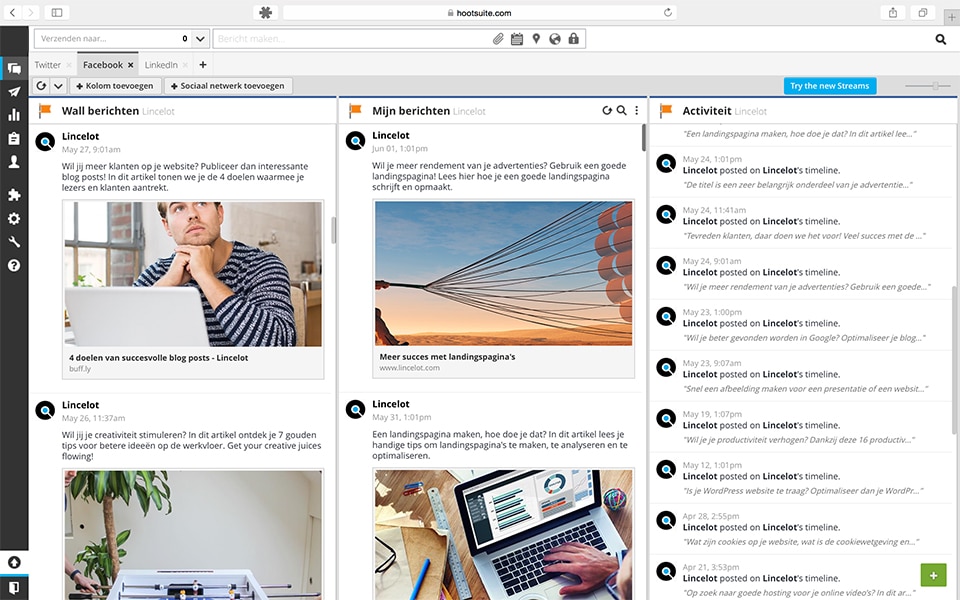Switch to the LinkedIn tab
The image size is (960, 600).
(x=161, y=65)
